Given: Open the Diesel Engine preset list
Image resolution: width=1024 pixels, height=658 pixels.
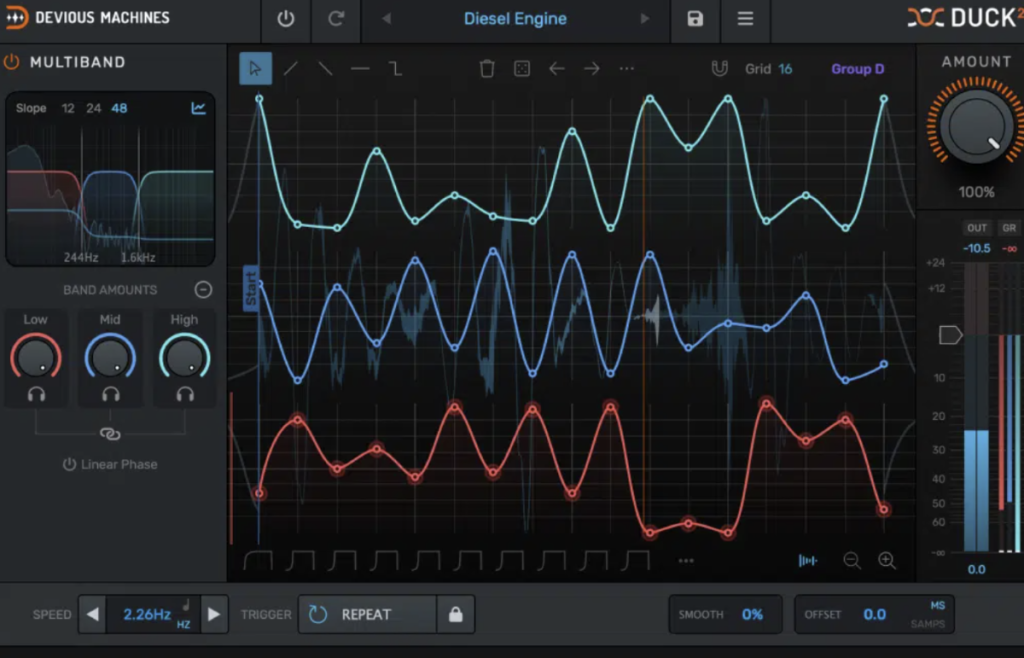Looking at the screenshot, I should (x=515, y=18).
